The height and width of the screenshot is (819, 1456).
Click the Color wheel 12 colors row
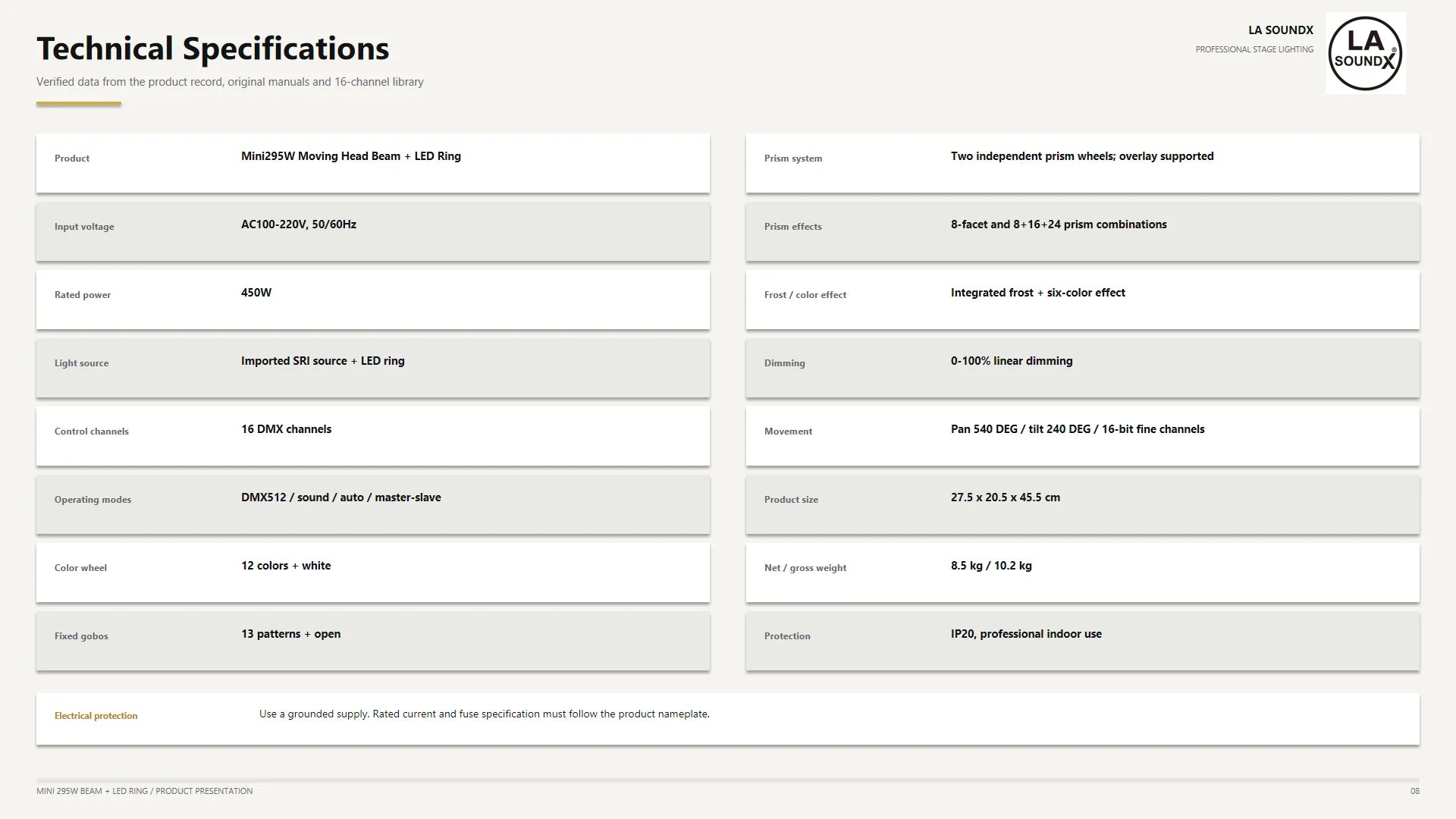[373, 573]
